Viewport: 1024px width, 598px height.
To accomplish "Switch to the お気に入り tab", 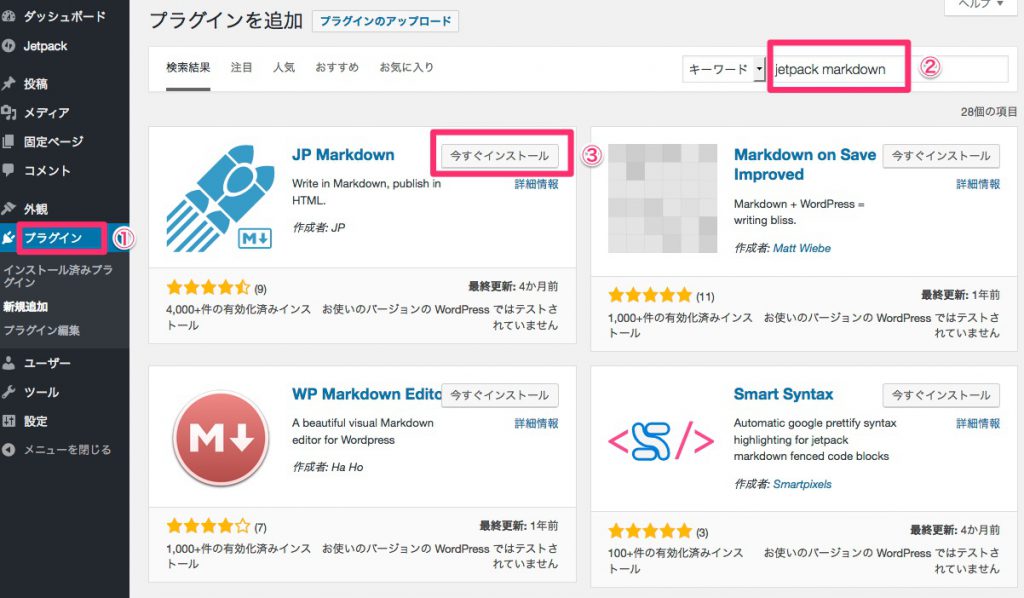I will click(x=406, y=67).
